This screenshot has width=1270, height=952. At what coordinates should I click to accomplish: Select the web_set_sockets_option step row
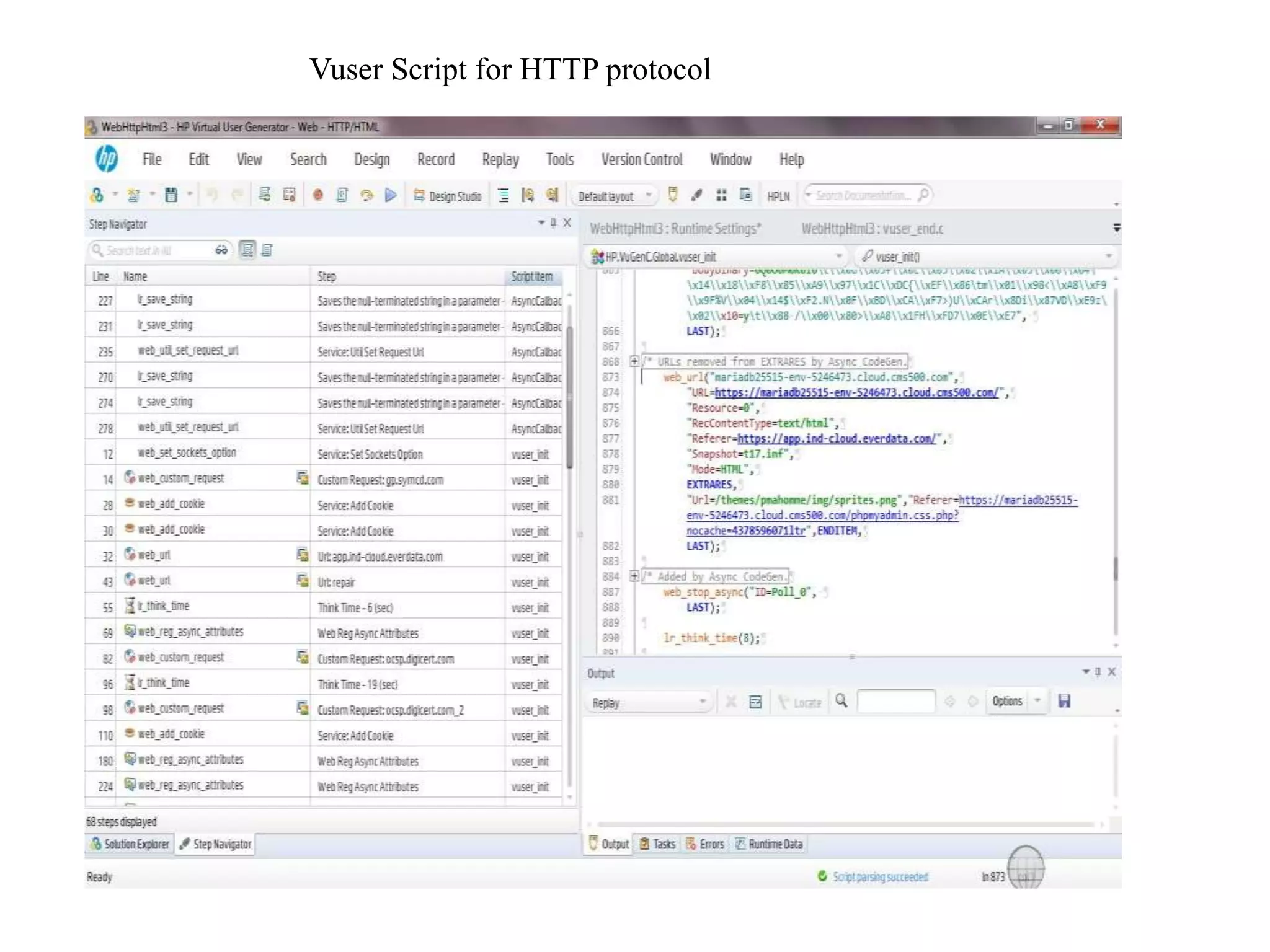click(323, 454)
